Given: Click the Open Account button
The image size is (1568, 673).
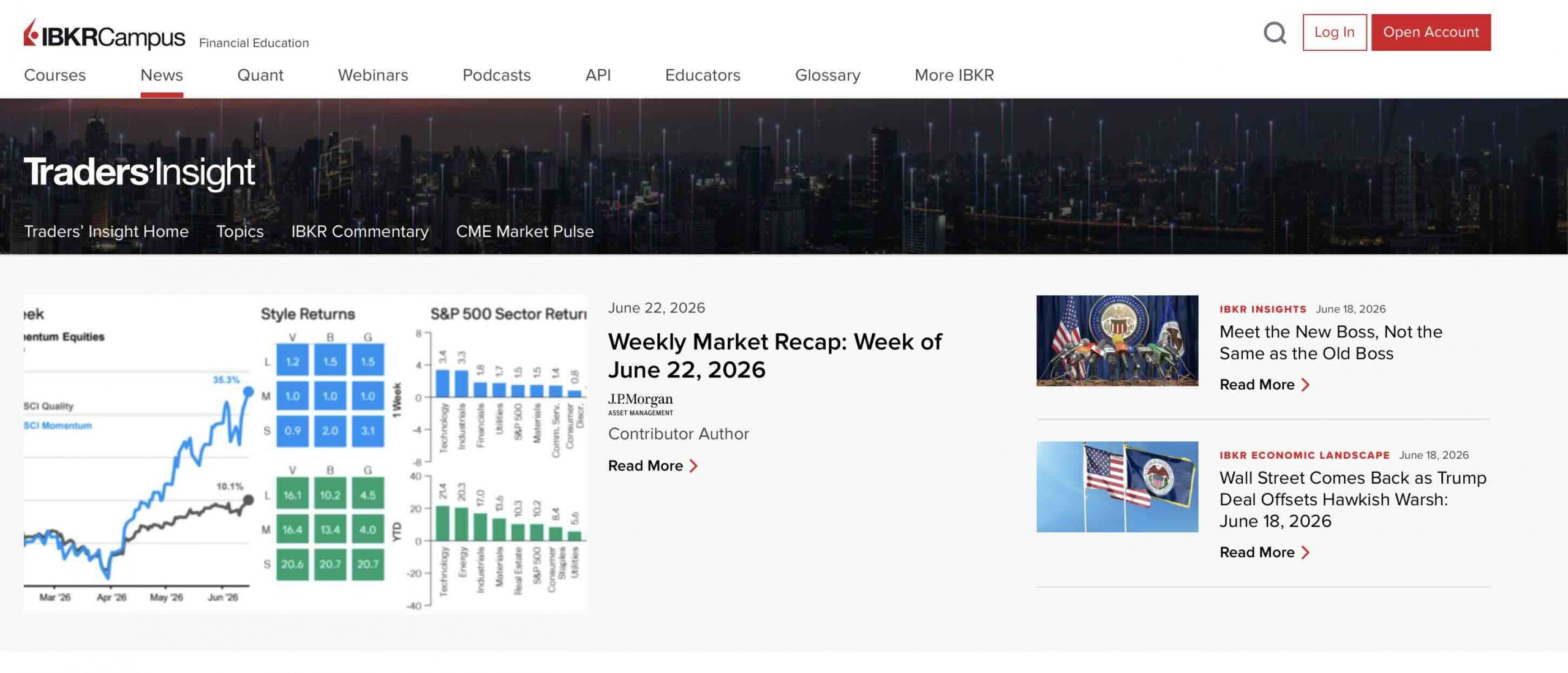Looking at the screenshot, I should pos(1431,32).
